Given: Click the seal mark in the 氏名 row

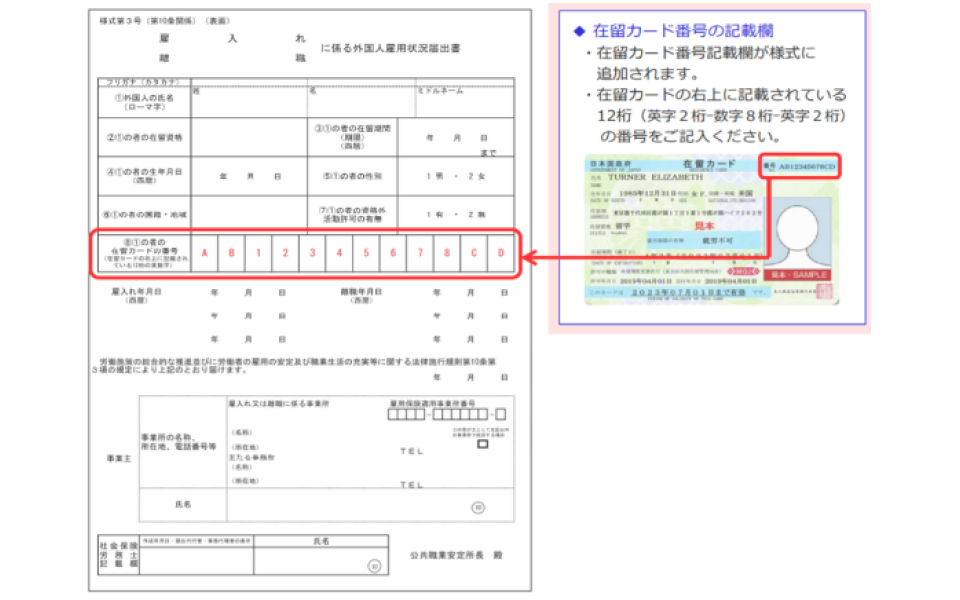Looking at the screenshot, I should coord(479,507).
